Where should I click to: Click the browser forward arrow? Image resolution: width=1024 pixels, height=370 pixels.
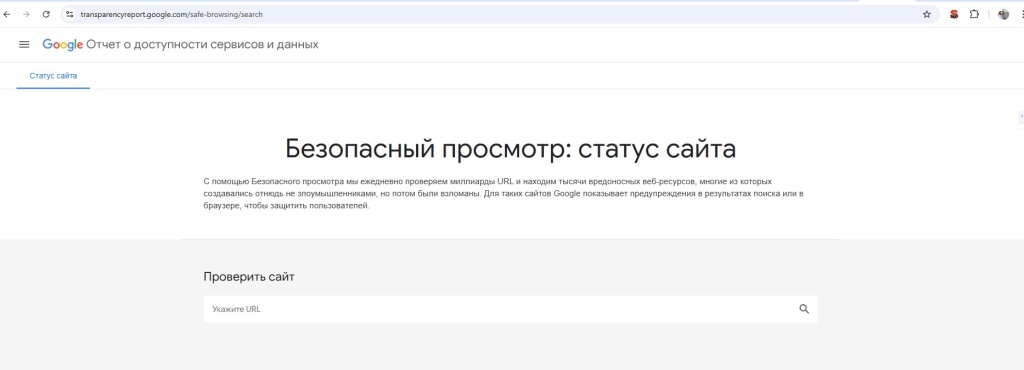[26, 14]
